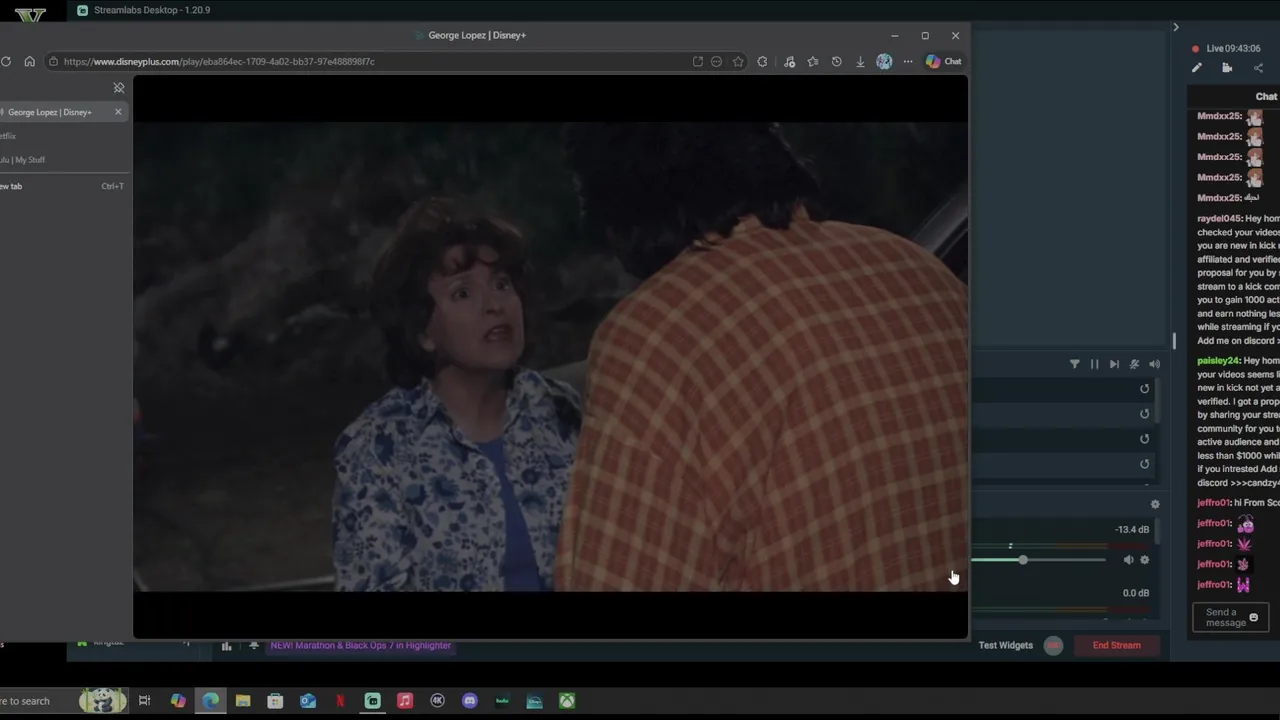Open mixer settings gear icon
Image resolution: width=1280 pixels, height=720 pixels.
click(1155, 505)
